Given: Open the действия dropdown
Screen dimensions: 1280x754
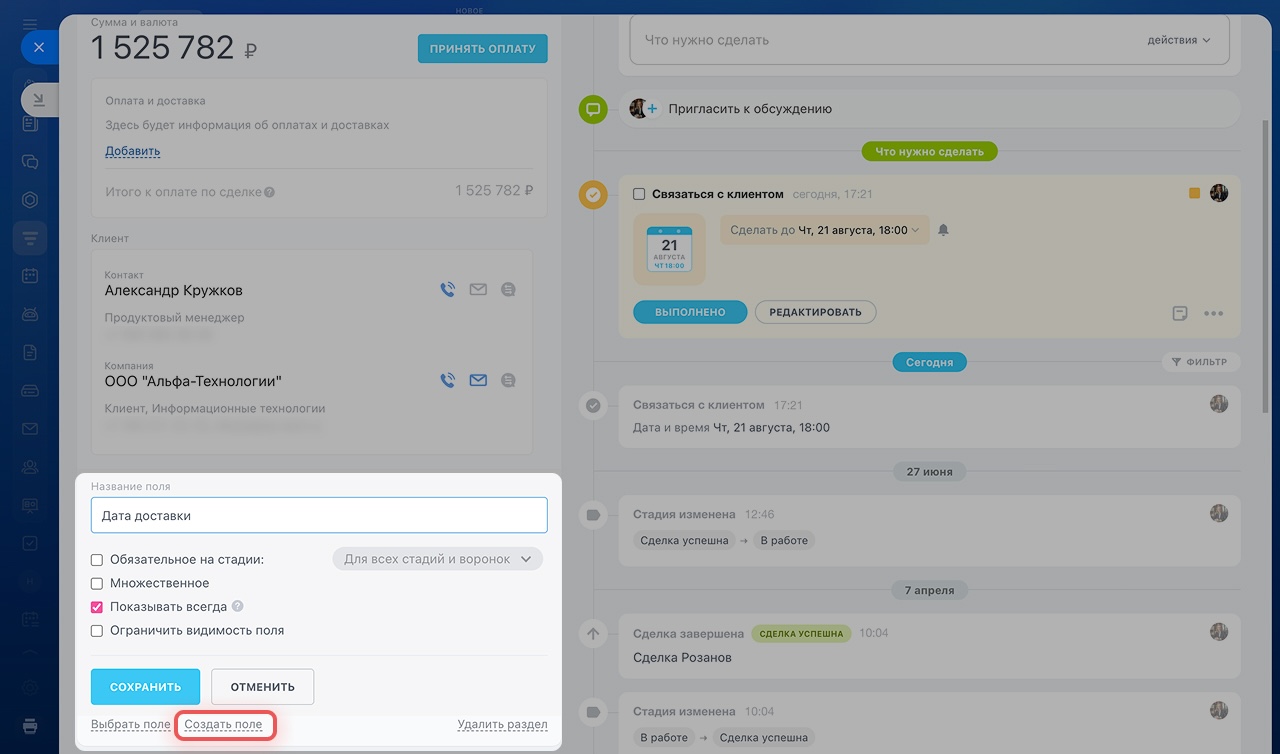Looking at the screenshot, I should tap(1178, 40).
